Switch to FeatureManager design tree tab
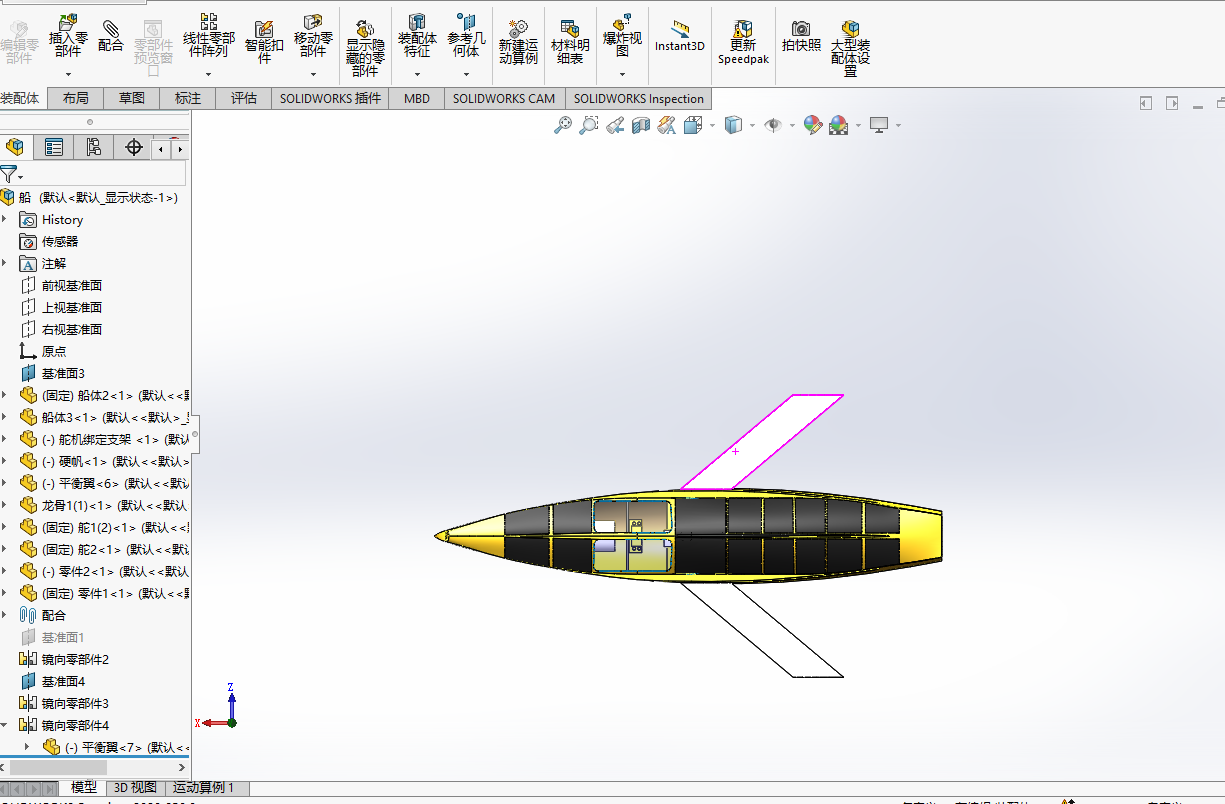Viewport: 1225px width, 804px height. click(14, 148)
